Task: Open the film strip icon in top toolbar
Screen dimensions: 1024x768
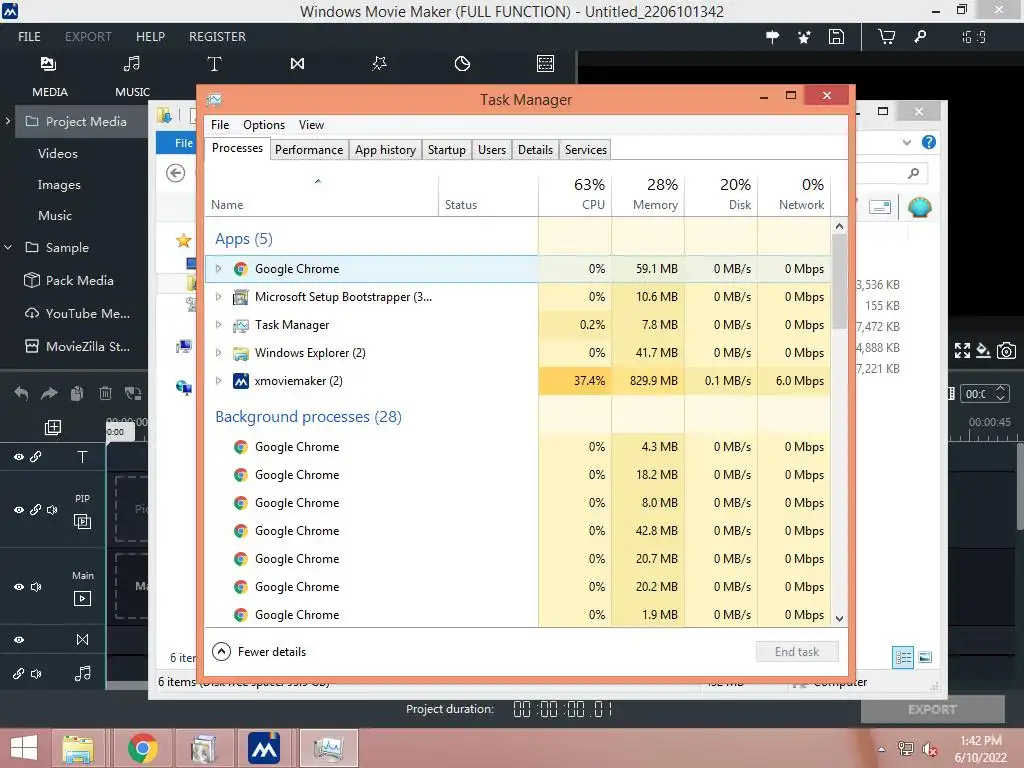Action: point(545,63)
